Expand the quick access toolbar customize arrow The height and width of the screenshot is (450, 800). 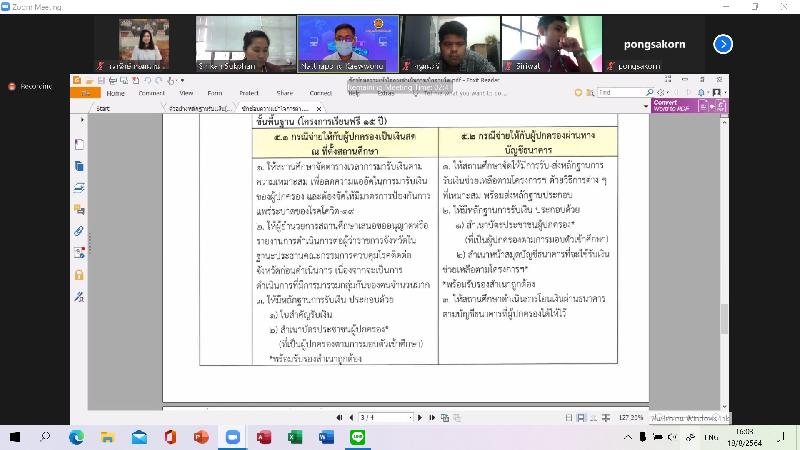(x=182, y=80)
